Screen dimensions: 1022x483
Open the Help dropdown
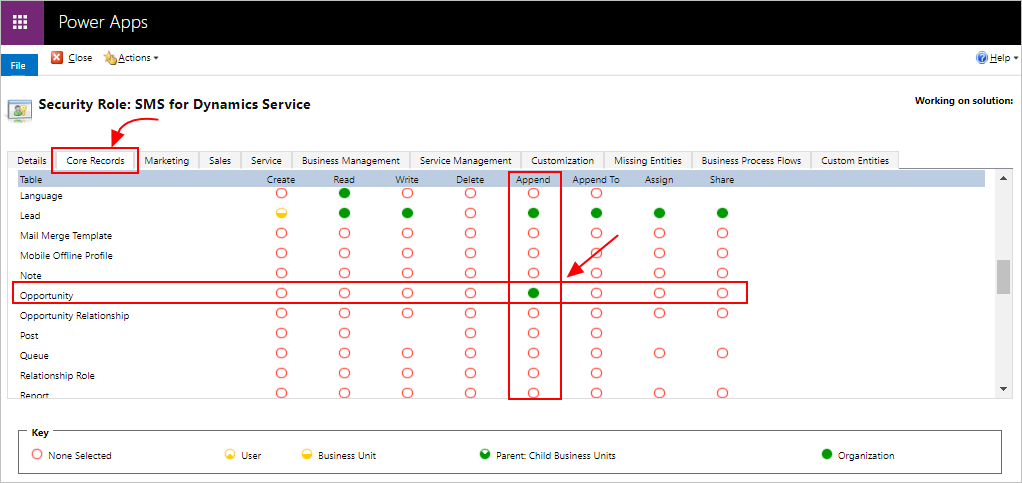[x=998, y=58]
